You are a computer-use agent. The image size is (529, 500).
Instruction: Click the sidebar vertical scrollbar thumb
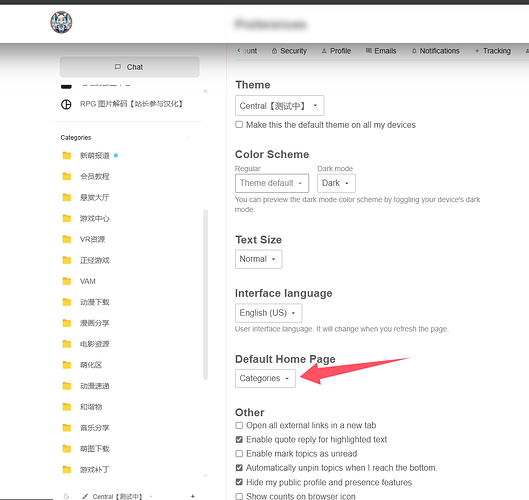pyautogui.click(x=205, y=295)
